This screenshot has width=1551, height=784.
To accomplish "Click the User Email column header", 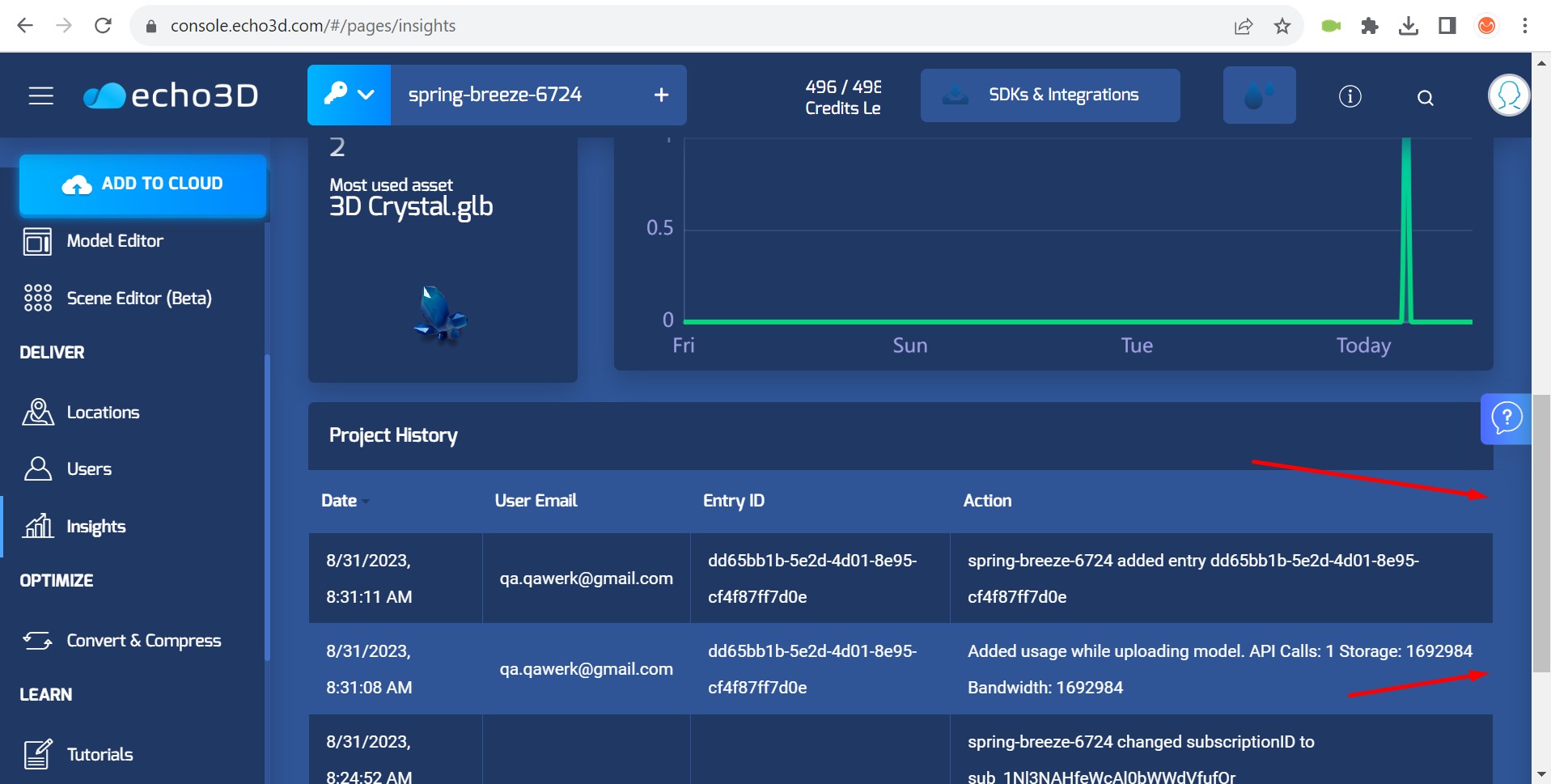I will [536, 501].
